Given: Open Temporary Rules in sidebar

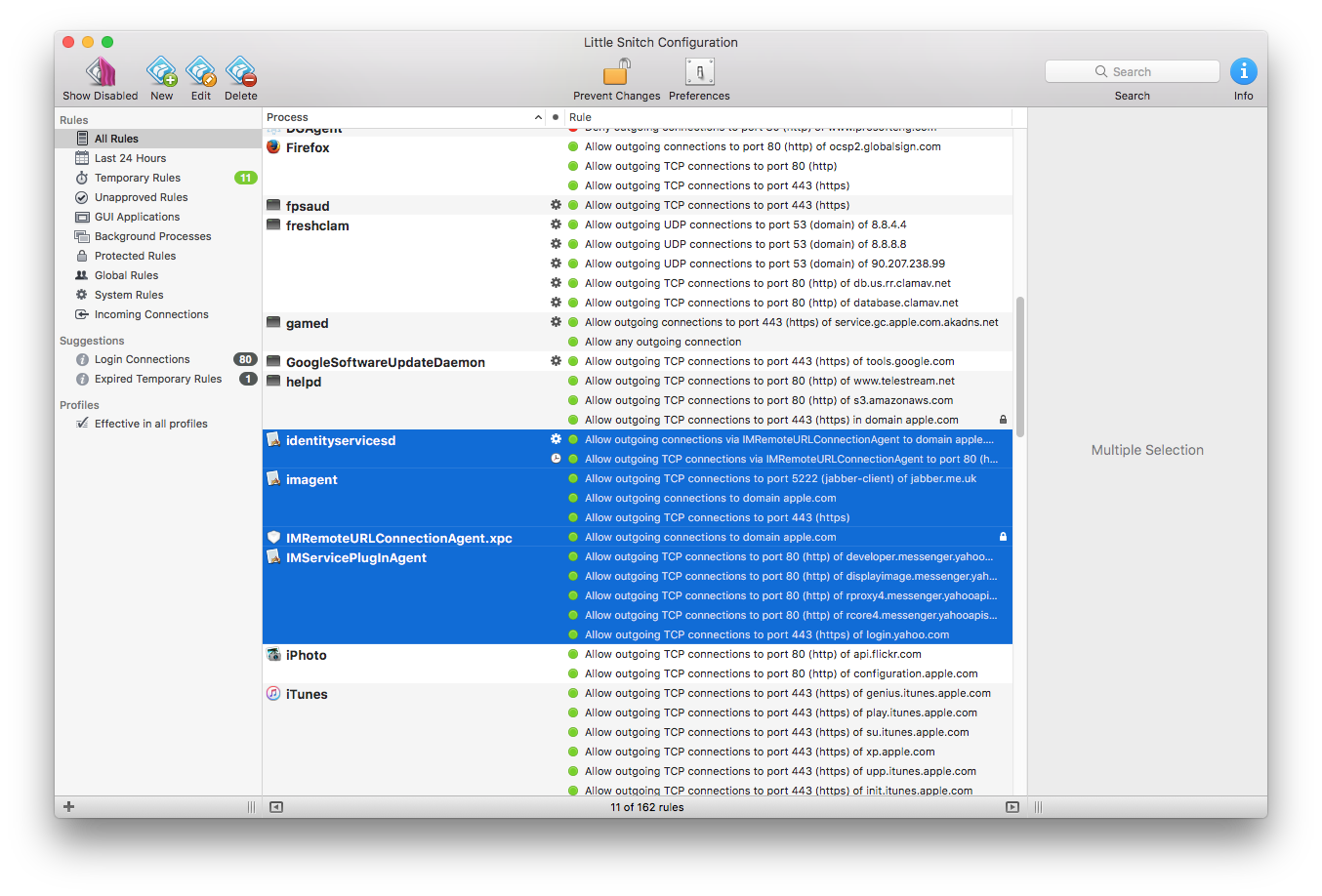Looking at the screenshot, I should [158, 178].
